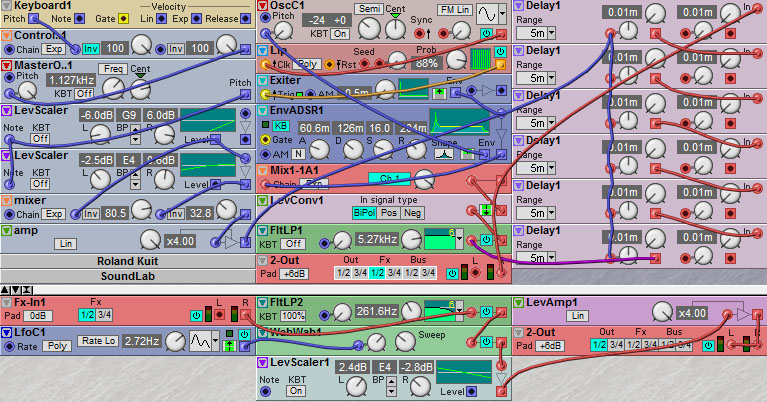Click the yellow Gate input connector on EnvADSR1
Image resolution: width=767 pixels, height=402 pixels.
point(265,140)
